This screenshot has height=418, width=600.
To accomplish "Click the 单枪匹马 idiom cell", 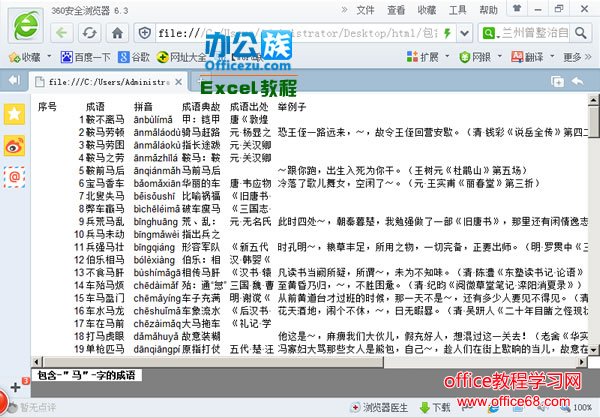I will pos(105,349).
